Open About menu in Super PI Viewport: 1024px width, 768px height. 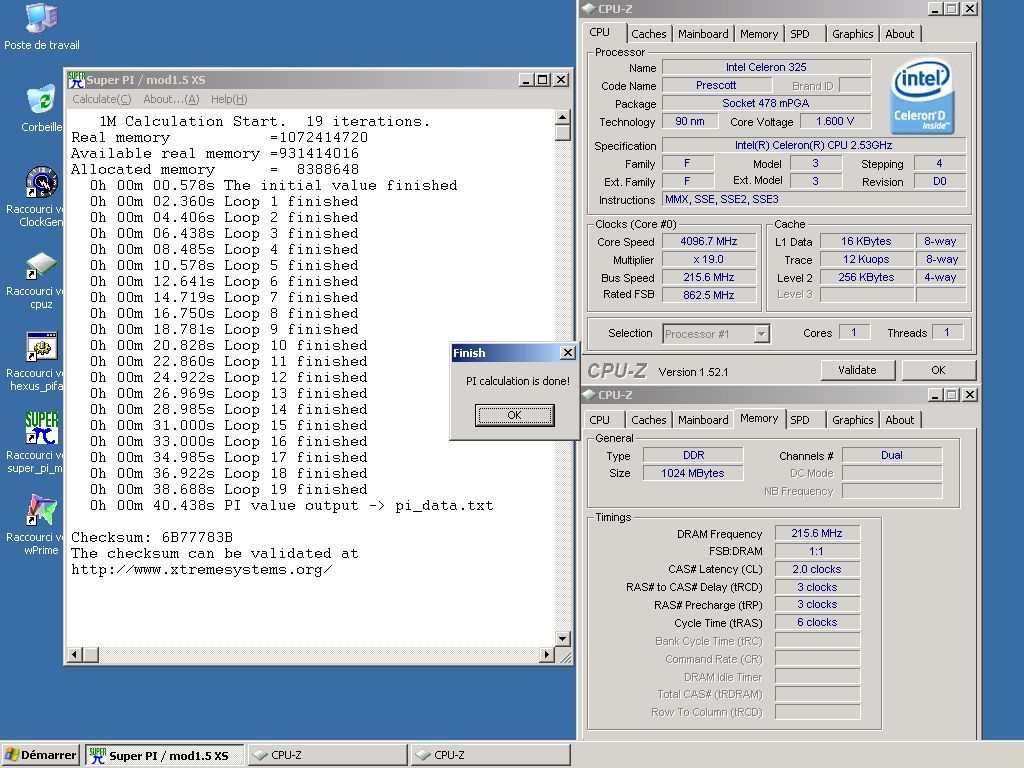tap(171, 99)
